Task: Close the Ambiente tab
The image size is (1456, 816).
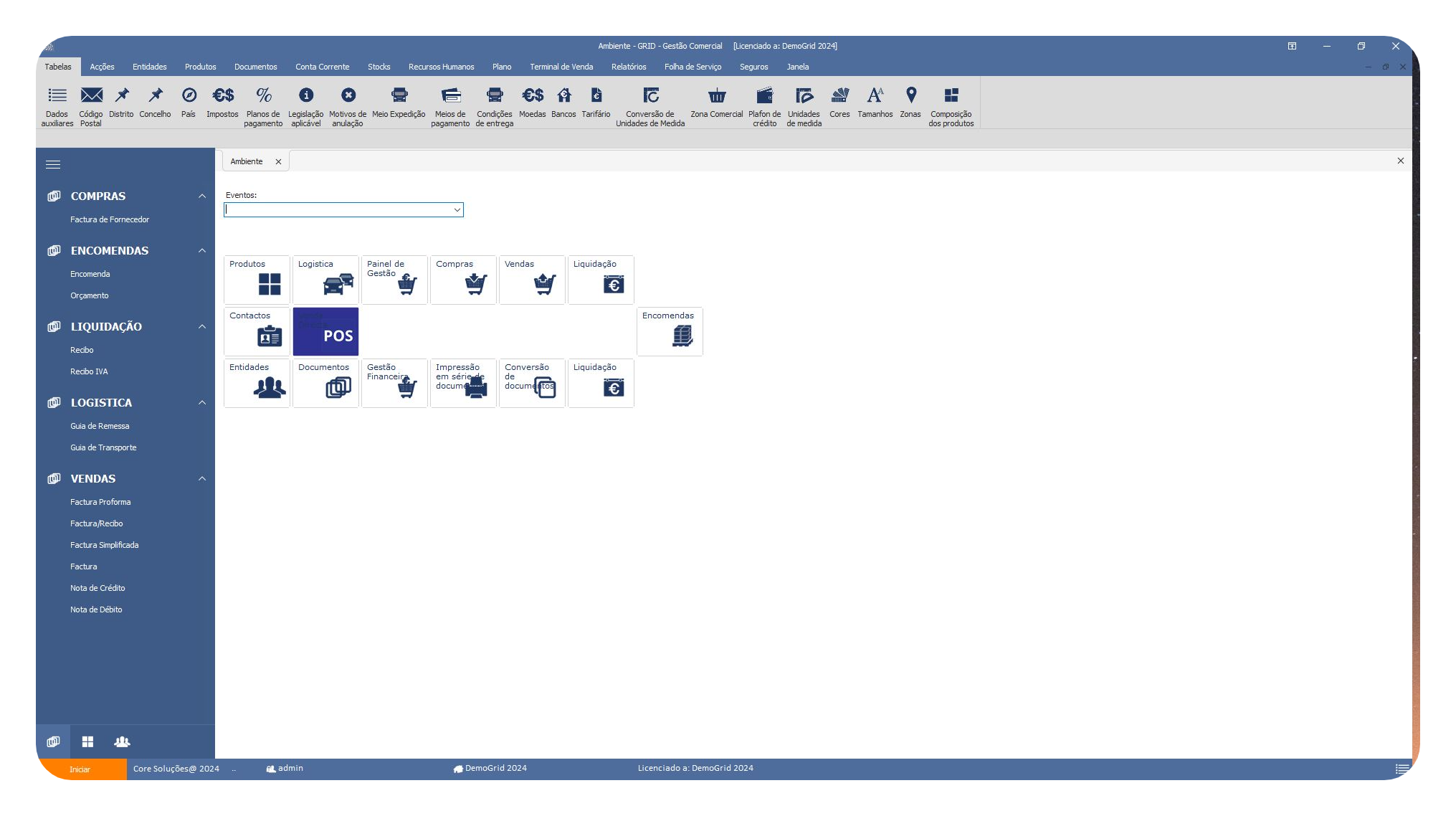Action: pyautogui.click(x=278, y=161)
